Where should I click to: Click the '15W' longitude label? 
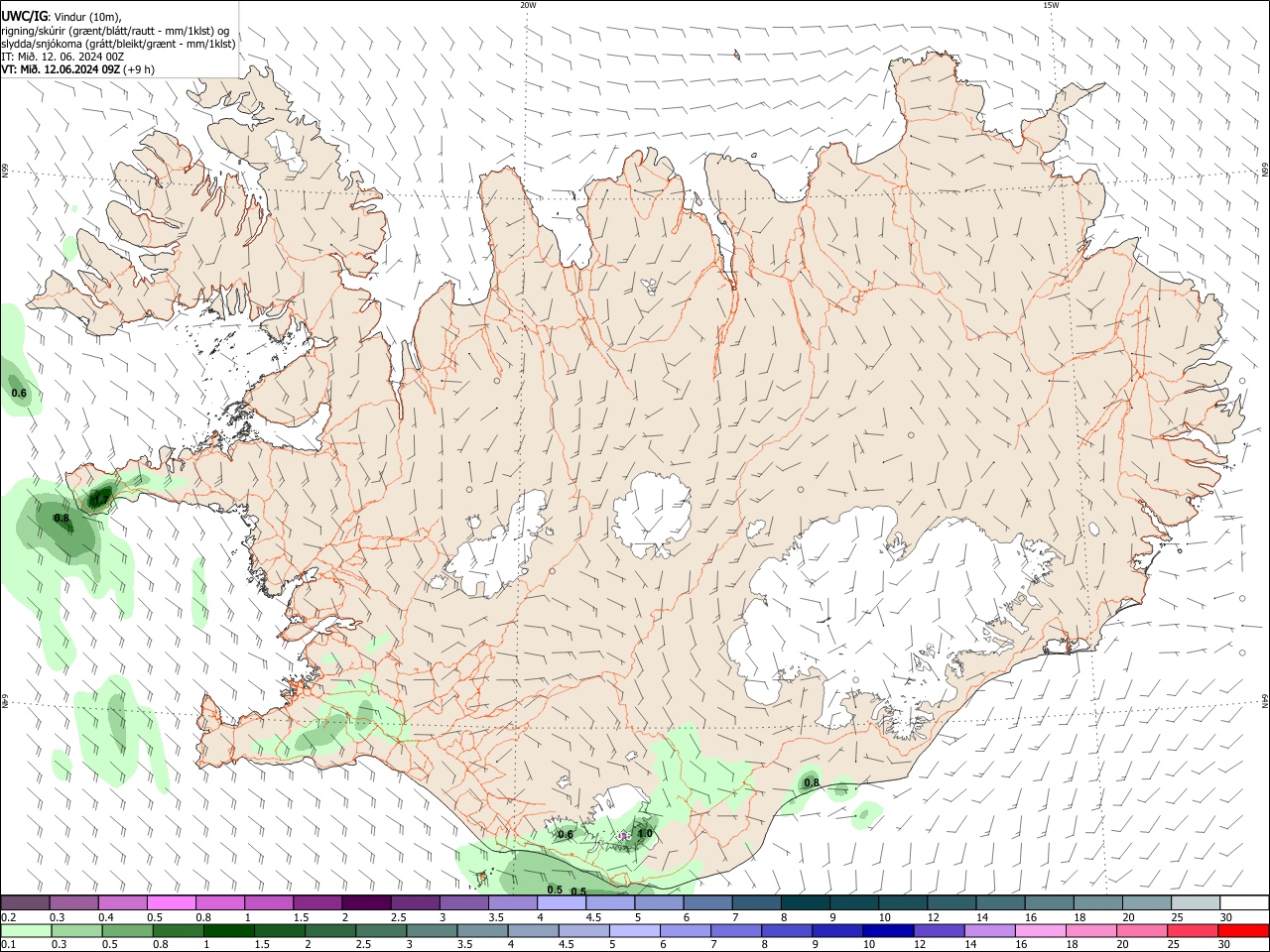[x=1051, y=4]
